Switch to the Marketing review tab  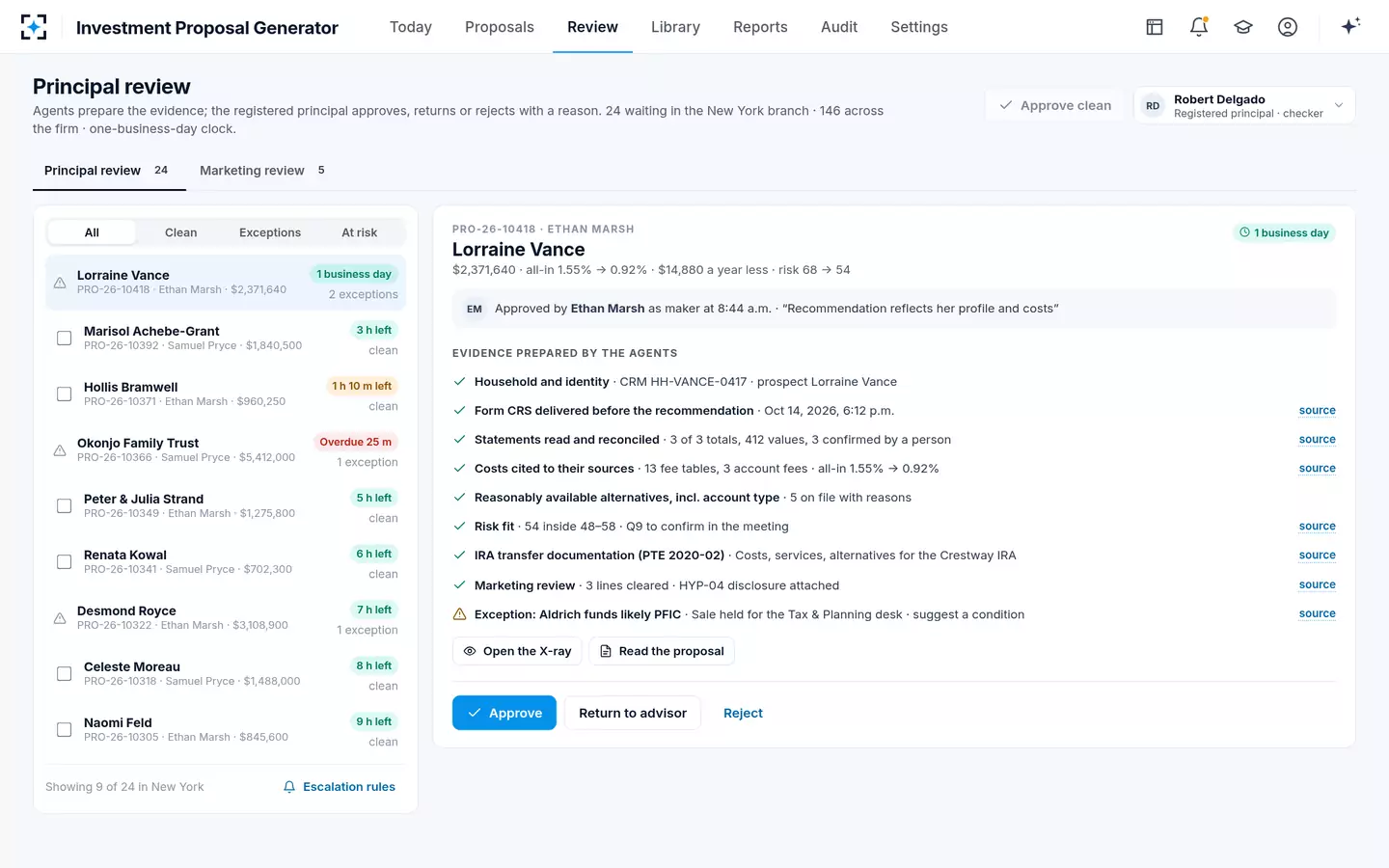(x=262, y=171)
